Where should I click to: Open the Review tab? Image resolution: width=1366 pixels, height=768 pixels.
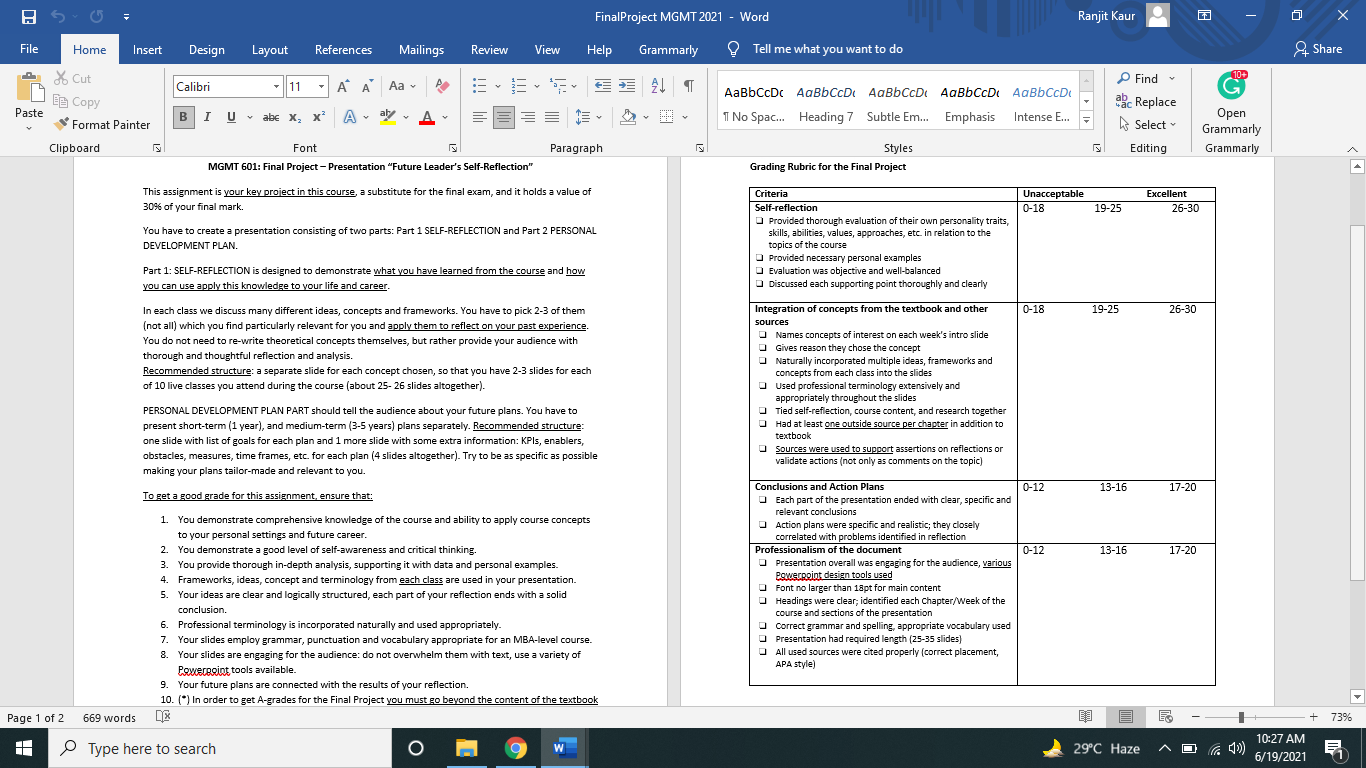489,50
